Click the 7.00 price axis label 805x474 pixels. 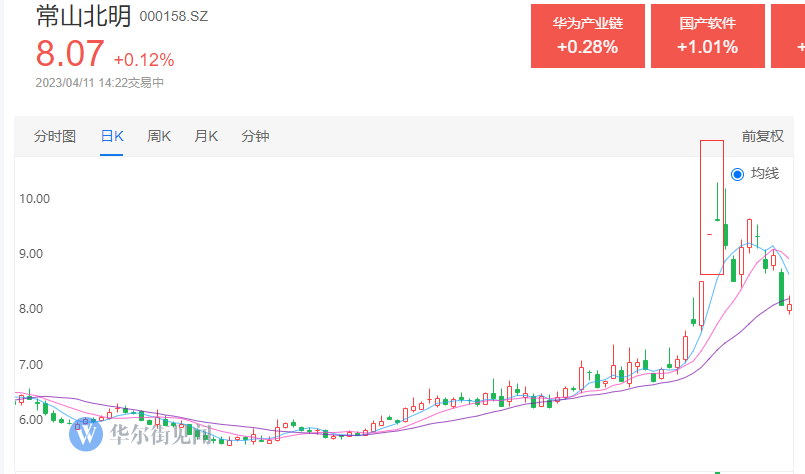(x=31, y=365)
